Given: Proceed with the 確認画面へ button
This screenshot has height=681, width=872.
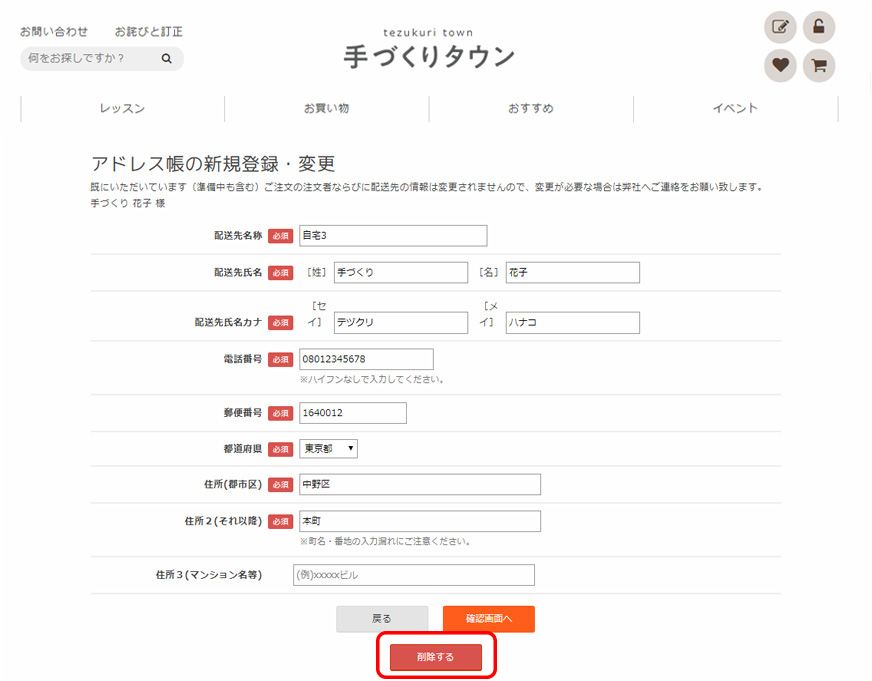Looking at the screenshot, I should (488, 619).
